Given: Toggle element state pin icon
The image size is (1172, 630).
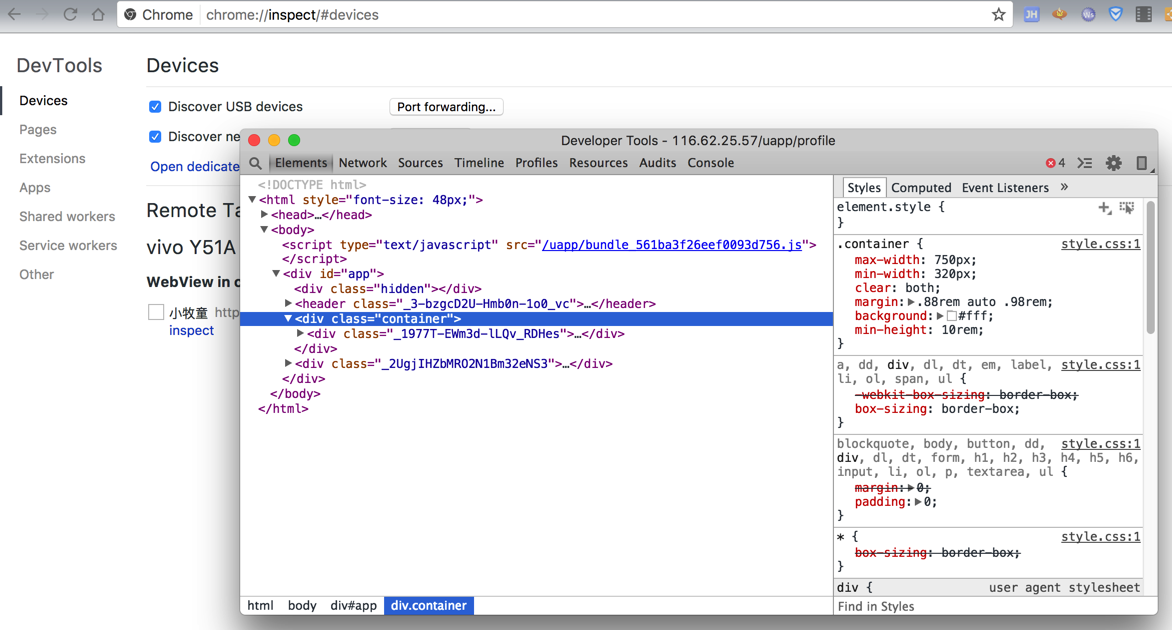Looking at the screenshot, I should point(1127,208).
